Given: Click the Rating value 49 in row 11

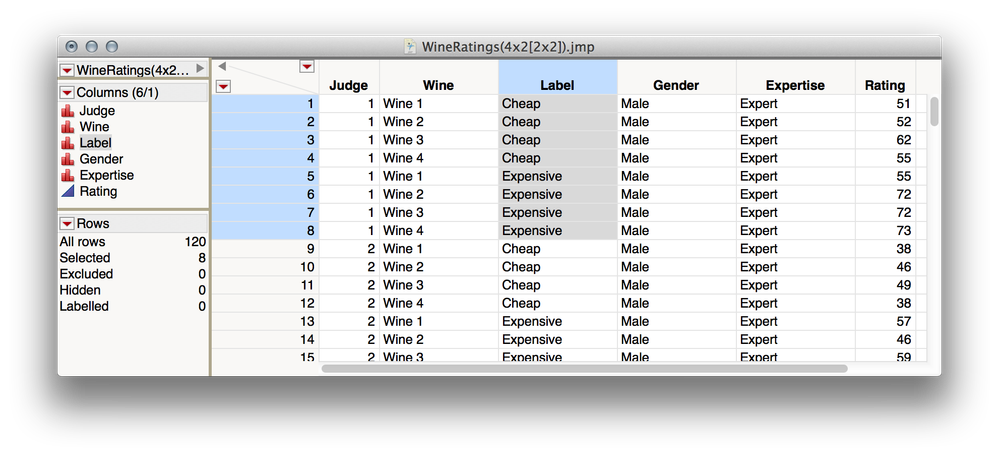Looking at the screenshot, I should click(885, 285).
